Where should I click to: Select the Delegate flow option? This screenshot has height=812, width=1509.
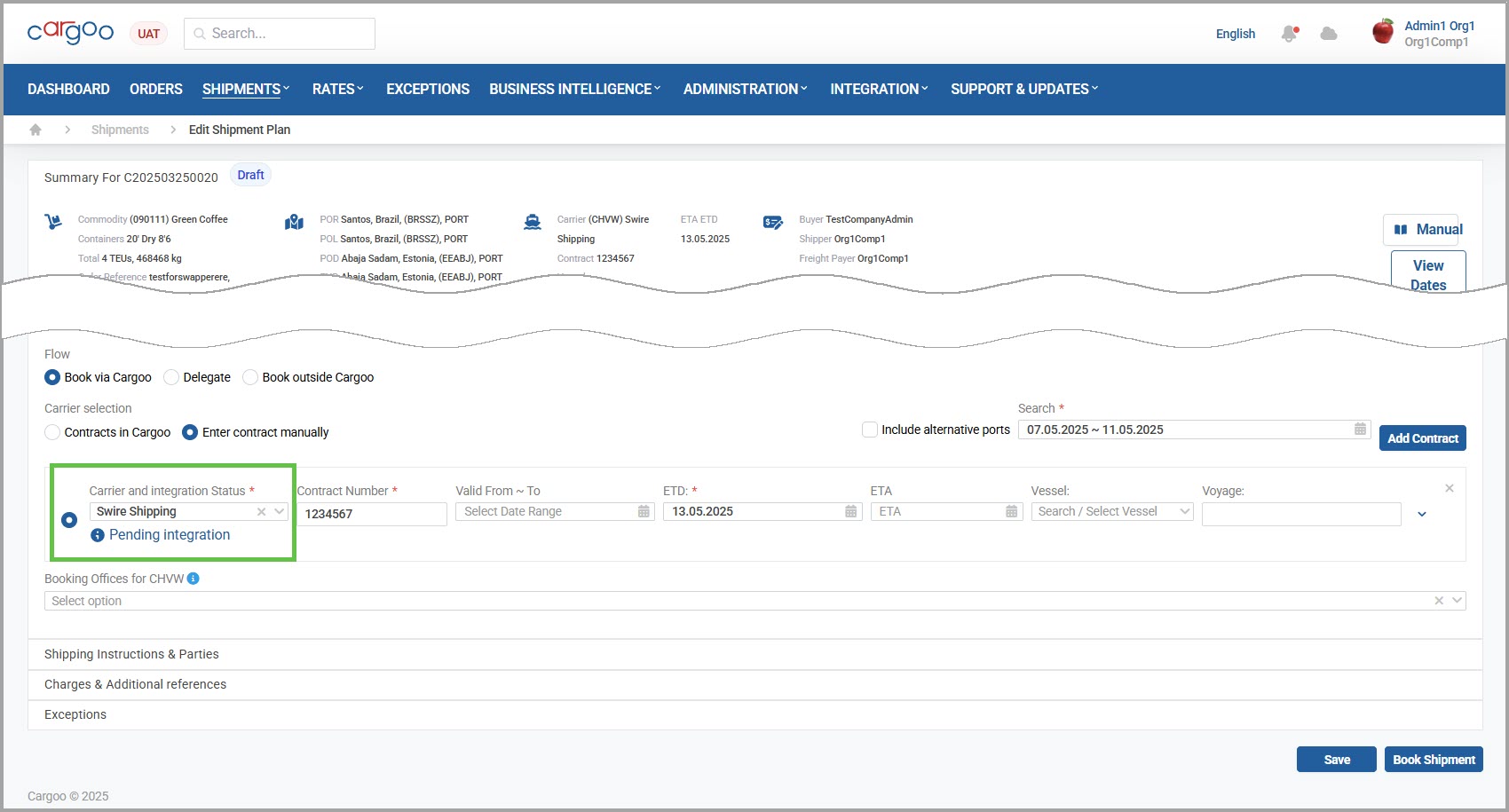(171, 377)
